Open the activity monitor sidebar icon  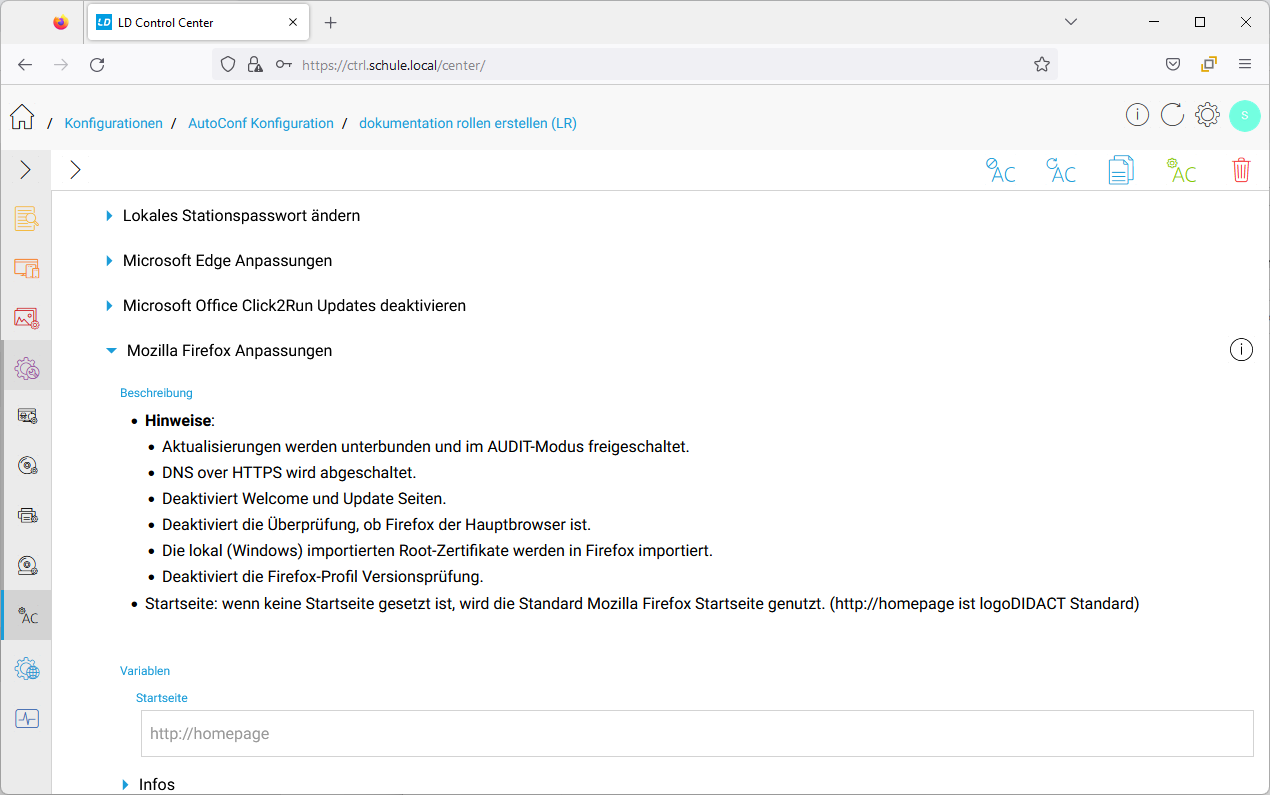[x=27, y=719]
